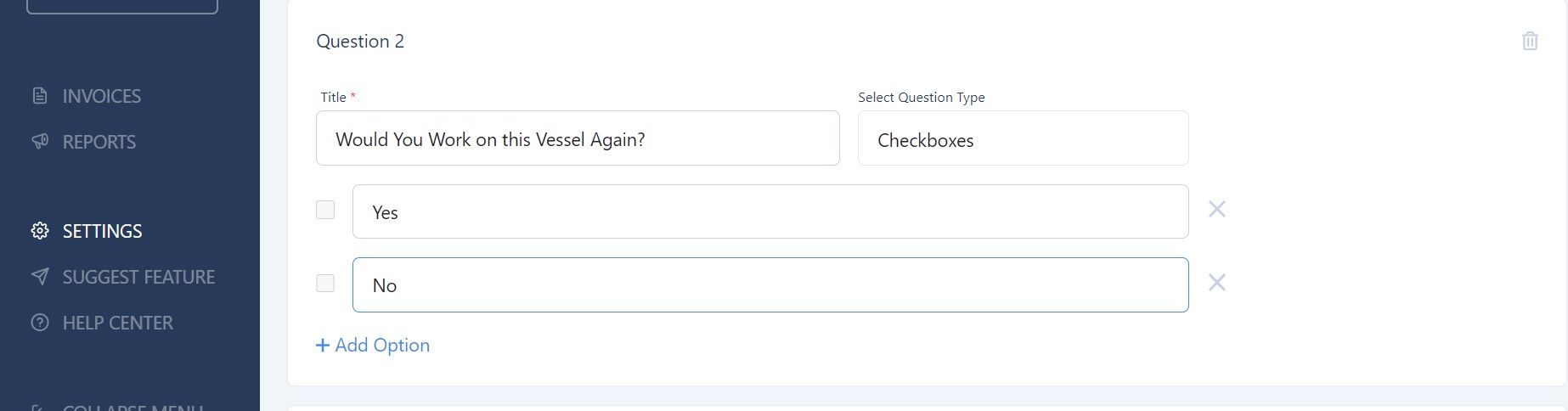Viewport: 1568px width, 411px height.
Task: Click the Suggest Feature paper plane icon
Action: [40, 277]
